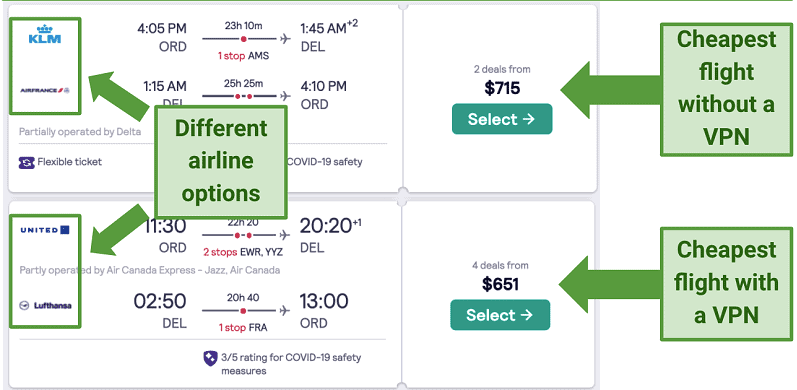
Task: Click the Partially operated by Delta note
Action: coord(80,132)
